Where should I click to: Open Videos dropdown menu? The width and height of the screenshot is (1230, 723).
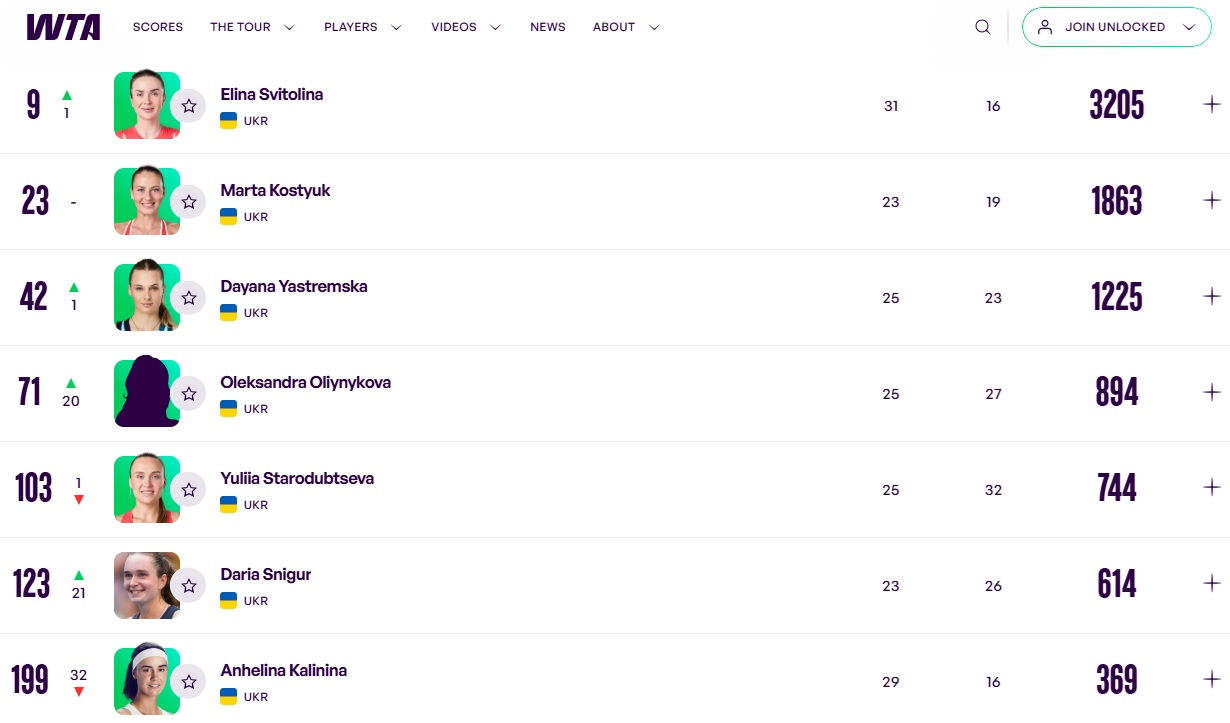click(x=465, y=27)
